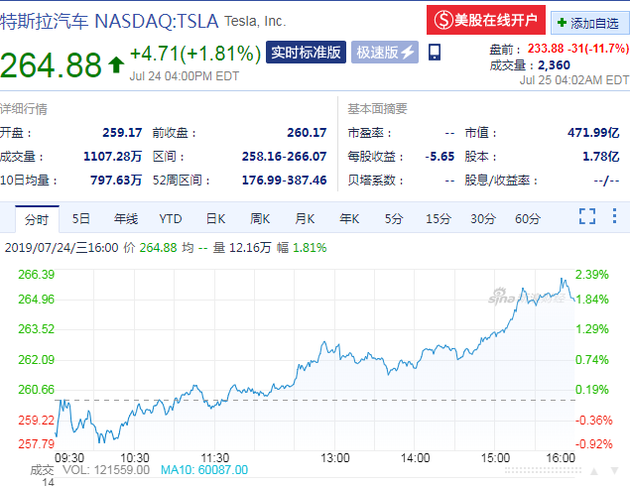This screenshot has width=630, height=486.
Task: Select the 分时 chart tab
Action: coord(37,219)
